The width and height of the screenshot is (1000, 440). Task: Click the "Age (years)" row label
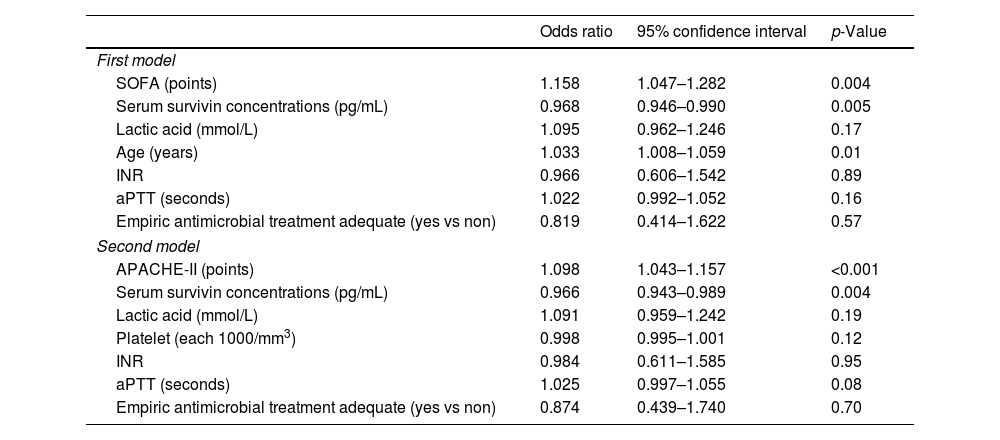click(157, 153)
